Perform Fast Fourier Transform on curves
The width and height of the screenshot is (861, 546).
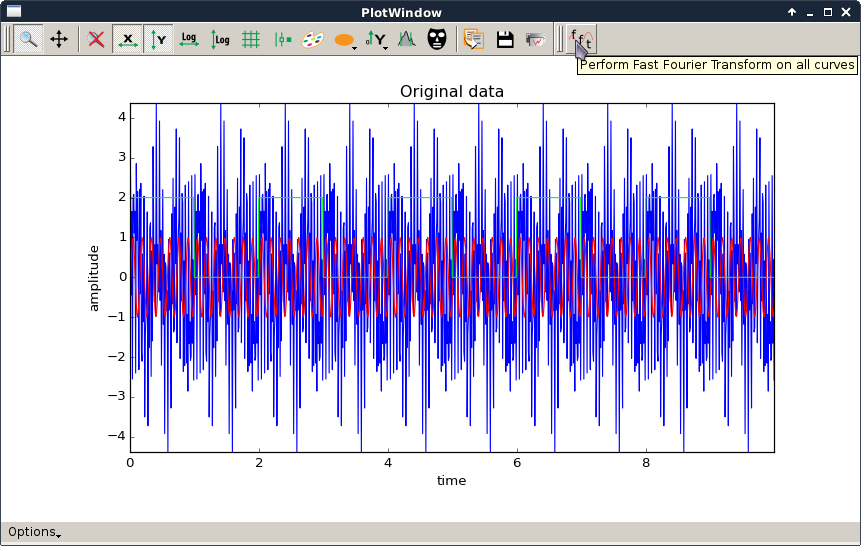pyautogui.click(x=581, y=39)
